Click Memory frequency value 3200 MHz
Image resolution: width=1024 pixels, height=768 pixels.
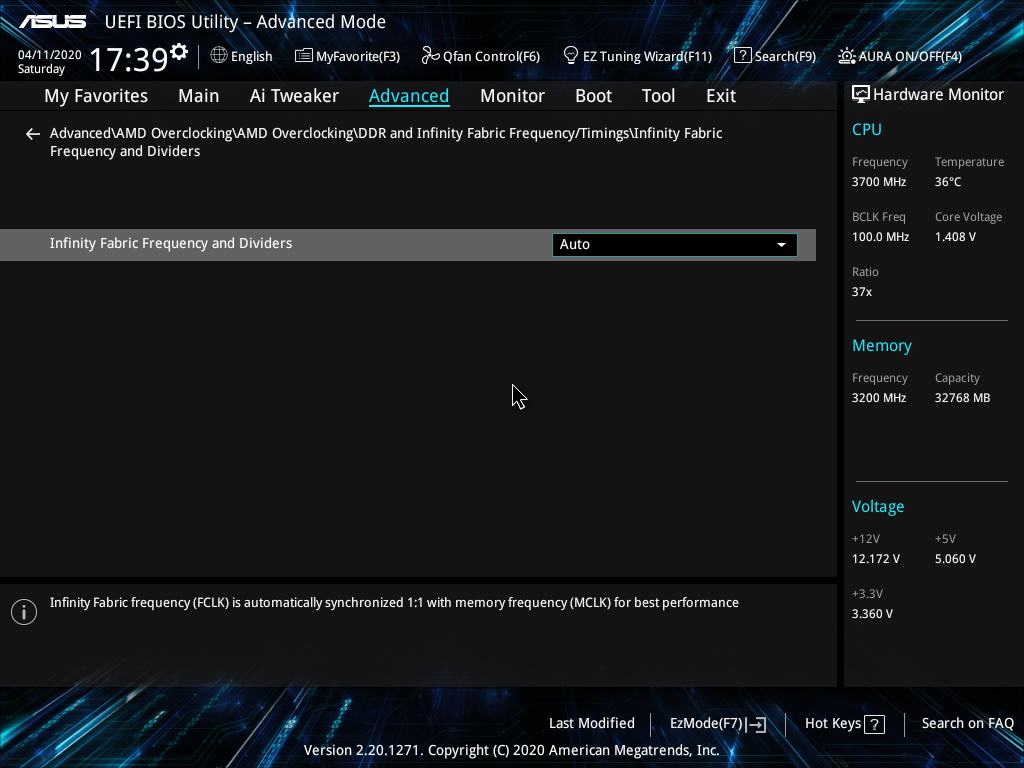878,398
